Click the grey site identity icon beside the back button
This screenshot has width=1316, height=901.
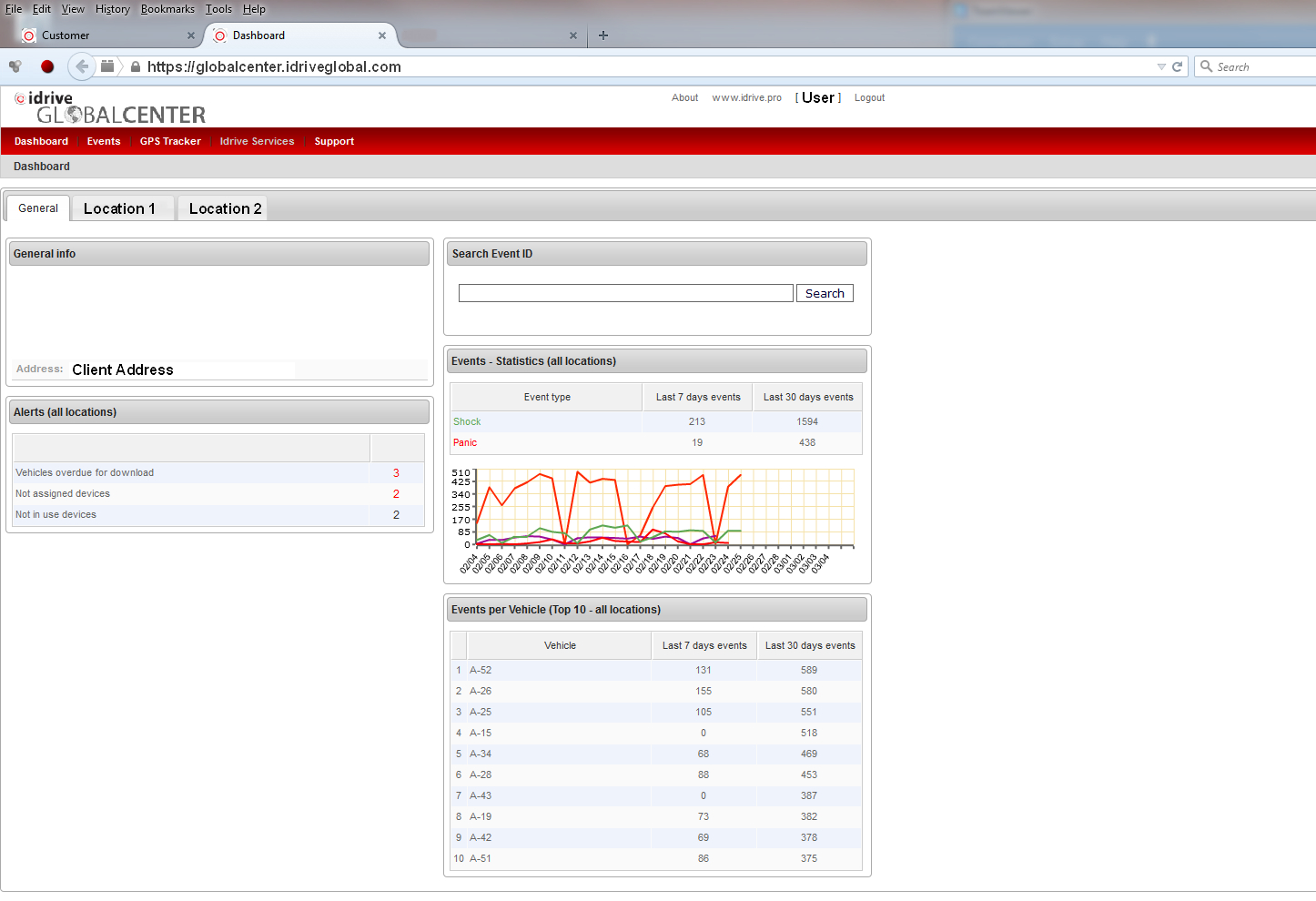tap(107, 66)
